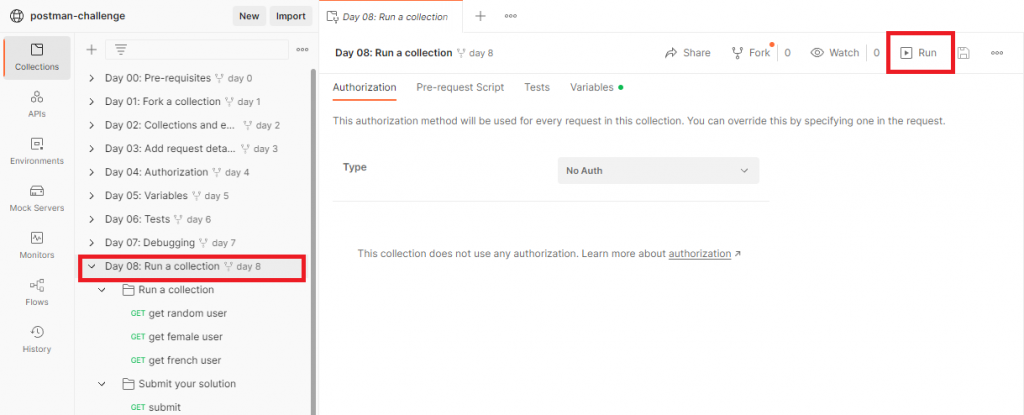Open the authorization learn more link
This screenshot has height=415, width=1024.
(699, 253)
